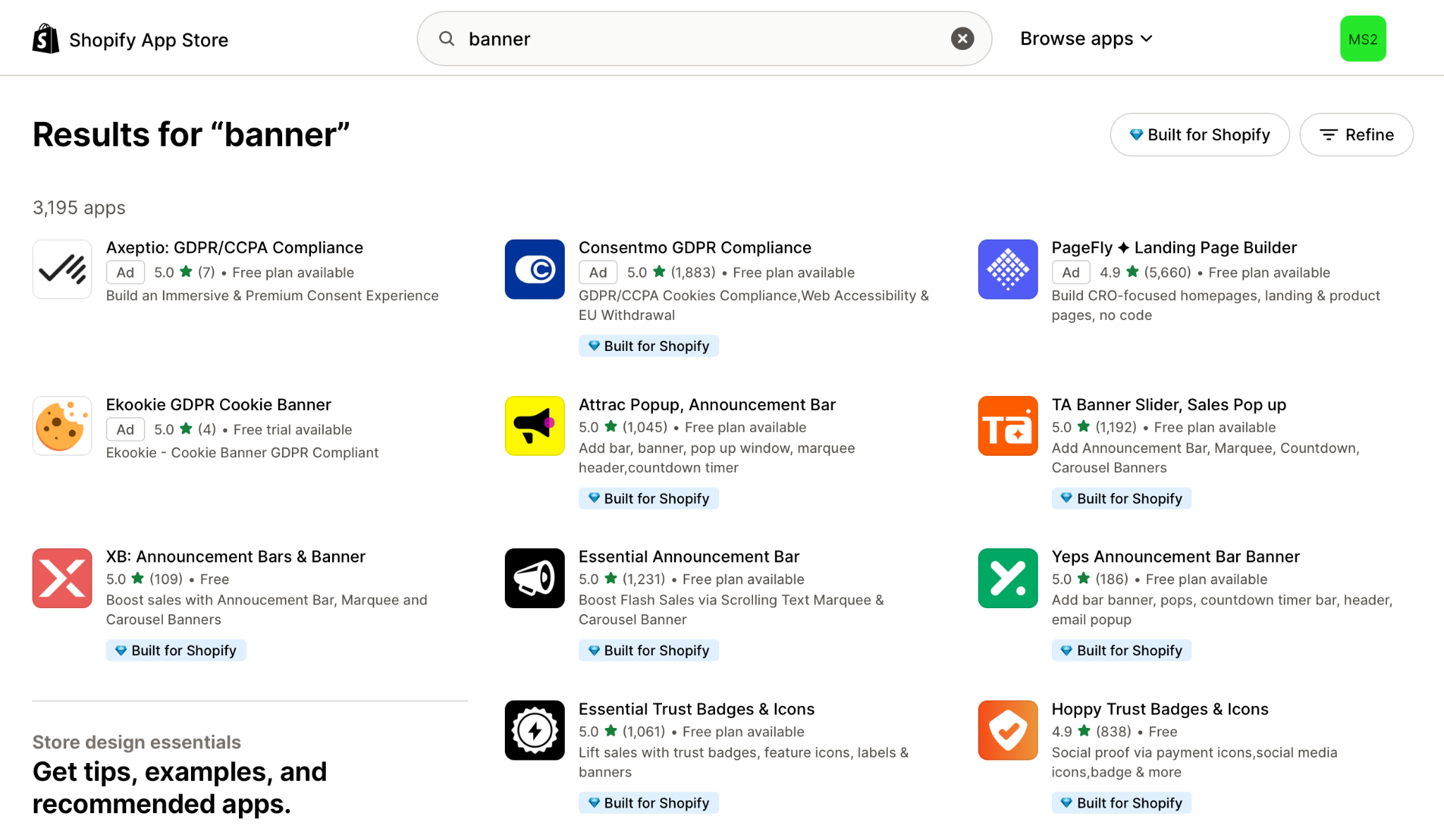Click Built for Shopify badge under TA Banner
The image size is (1444, 840).
pyautogui.click(x=1121, y=498)
